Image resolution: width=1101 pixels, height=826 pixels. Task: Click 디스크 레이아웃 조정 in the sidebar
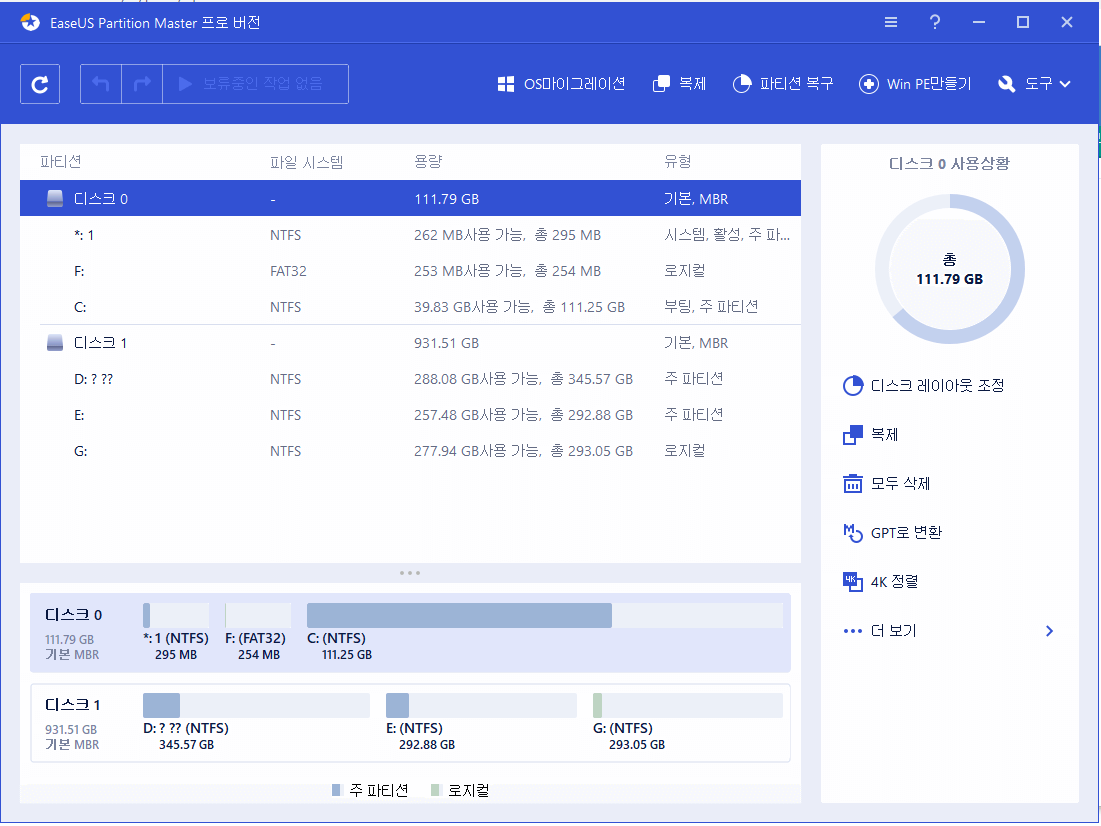pyautogui.click(x=925, y=385)
